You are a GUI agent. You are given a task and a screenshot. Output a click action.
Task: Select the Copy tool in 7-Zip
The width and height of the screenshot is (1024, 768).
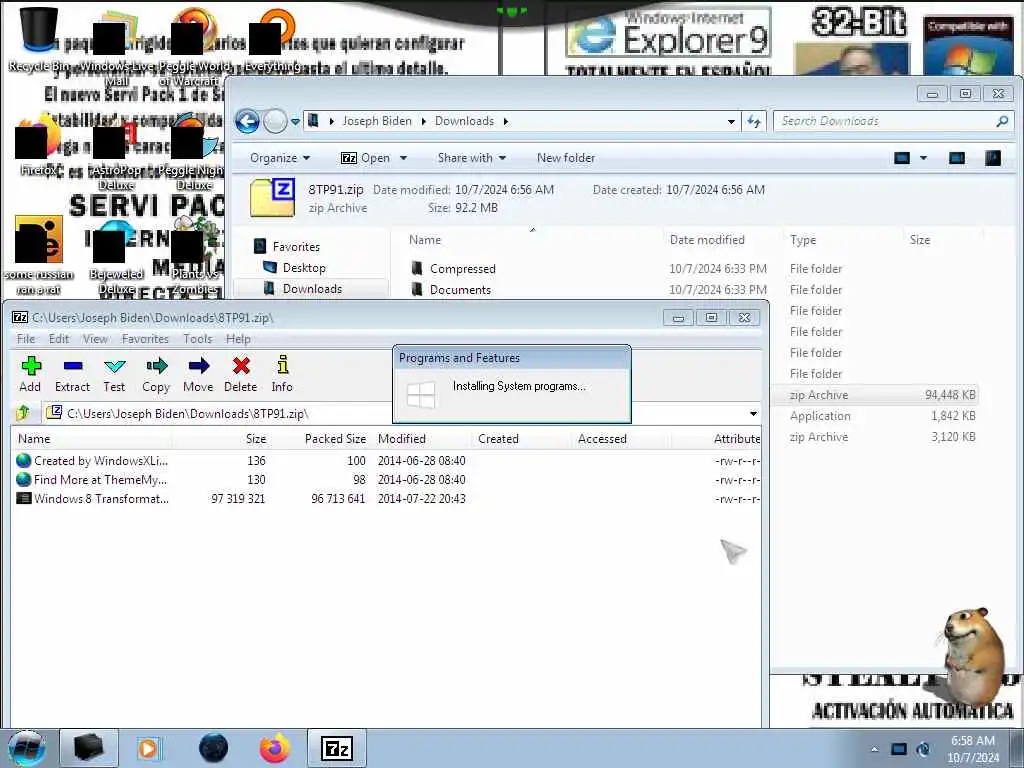[x=156, y=374]
